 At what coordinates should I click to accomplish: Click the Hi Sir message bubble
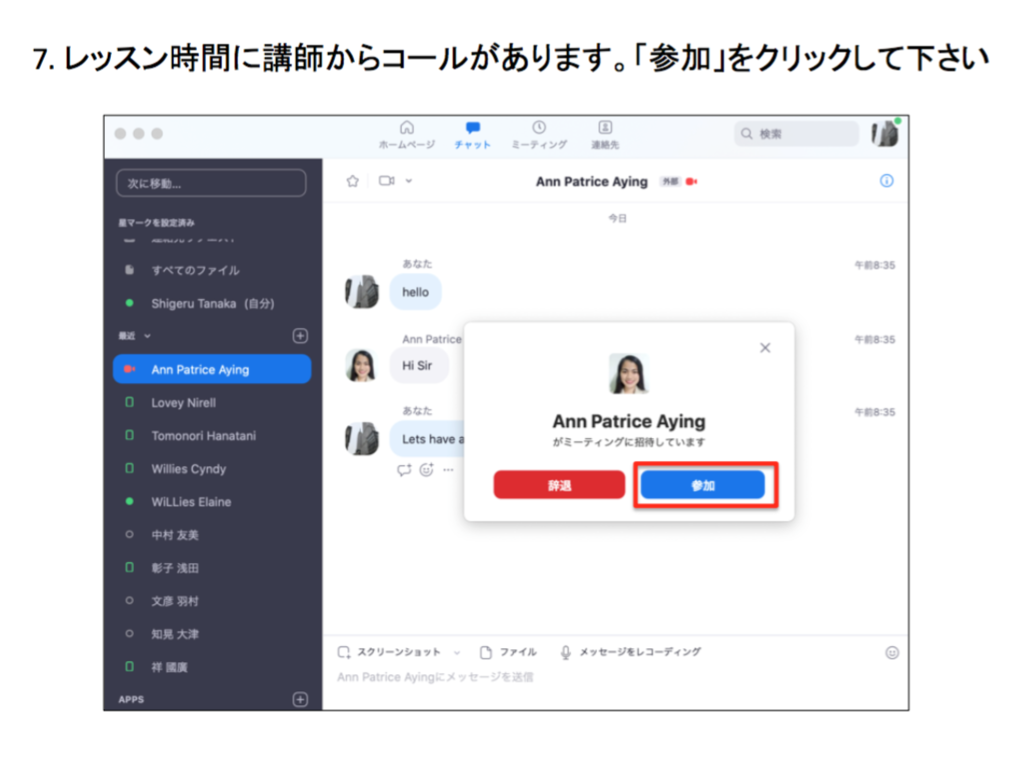click(419, 366)
